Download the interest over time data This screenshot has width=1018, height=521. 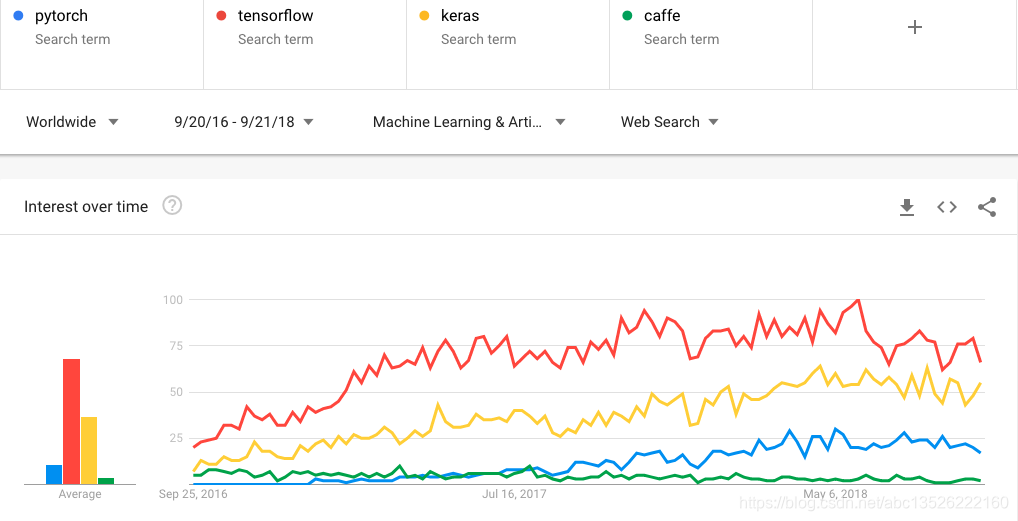click(906, 207)
